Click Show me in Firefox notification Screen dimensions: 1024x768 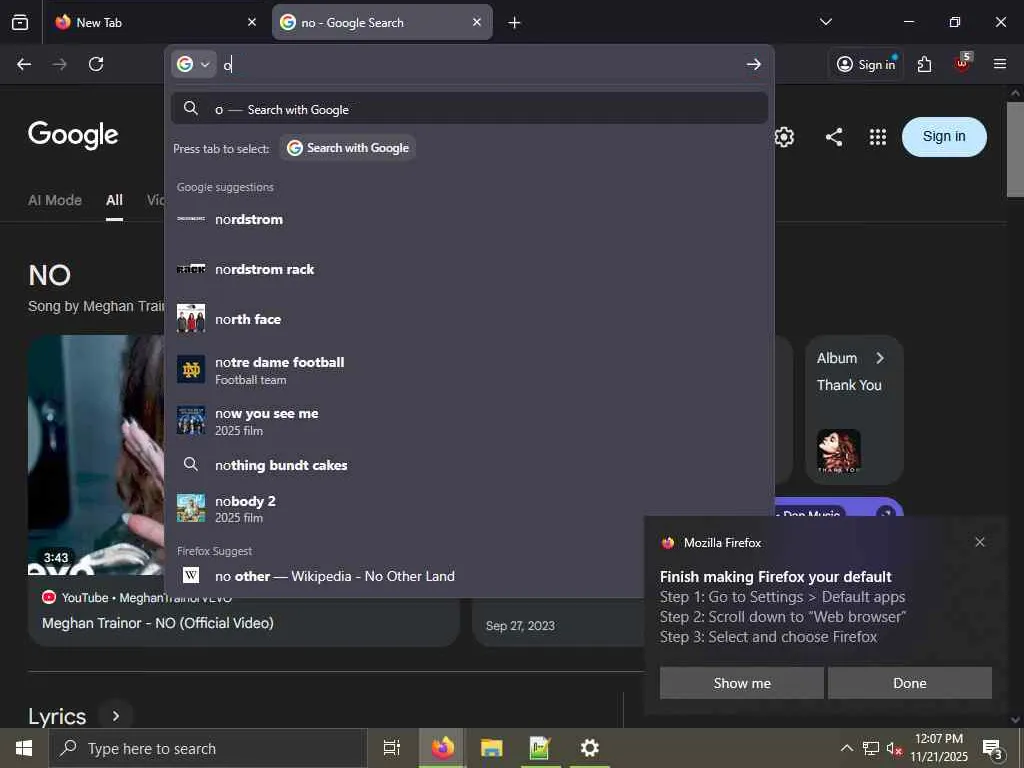[x=742, y=683]
